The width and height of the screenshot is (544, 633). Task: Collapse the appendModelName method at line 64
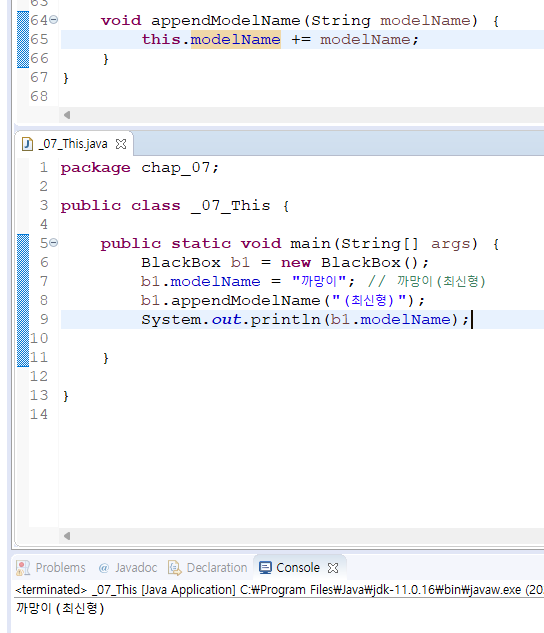tap(54, 19)
